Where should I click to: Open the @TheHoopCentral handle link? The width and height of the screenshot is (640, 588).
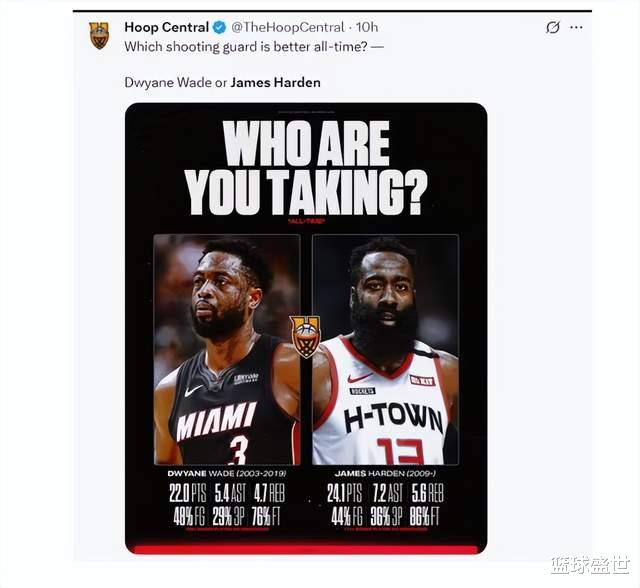(288, 27)
